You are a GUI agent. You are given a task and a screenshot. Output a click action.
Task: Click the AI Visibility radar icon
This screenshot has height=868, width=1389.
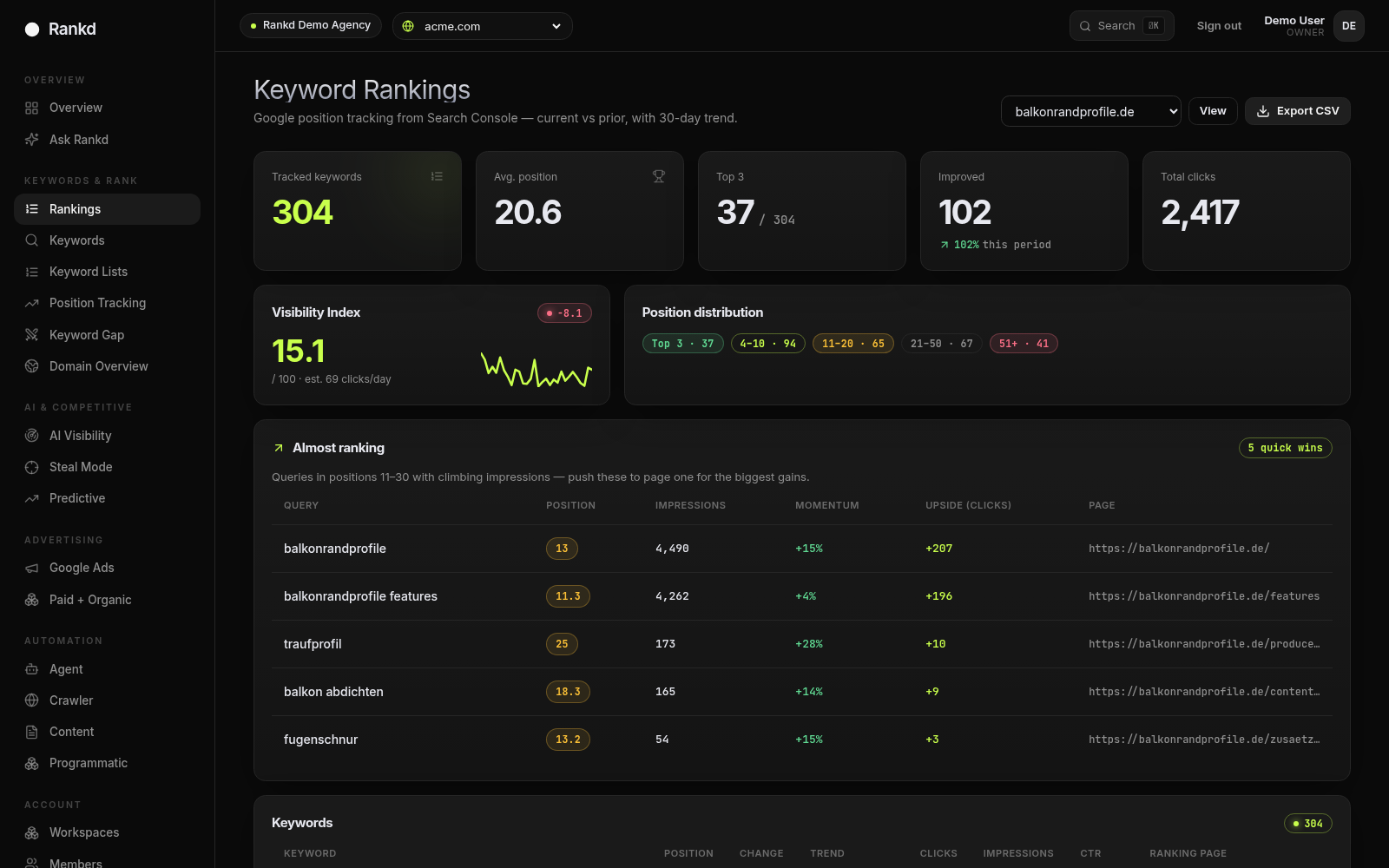pos(32,436)
